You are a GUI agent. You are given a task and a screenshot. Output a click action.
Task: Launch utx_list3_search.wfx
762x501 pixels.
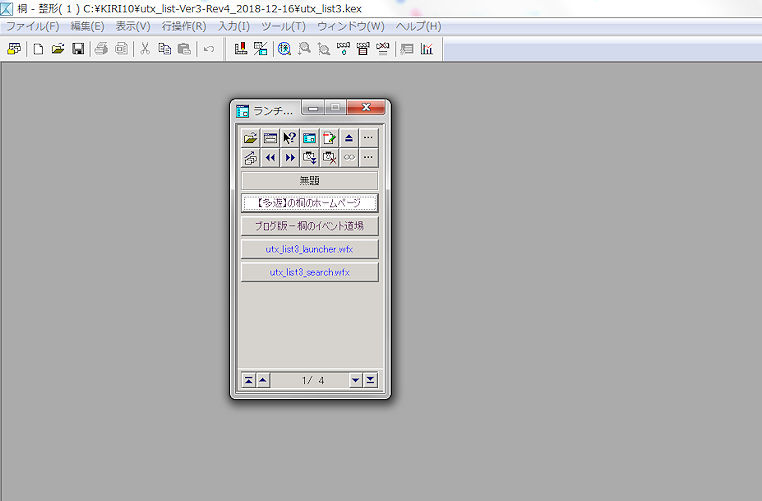click(310, 272)
